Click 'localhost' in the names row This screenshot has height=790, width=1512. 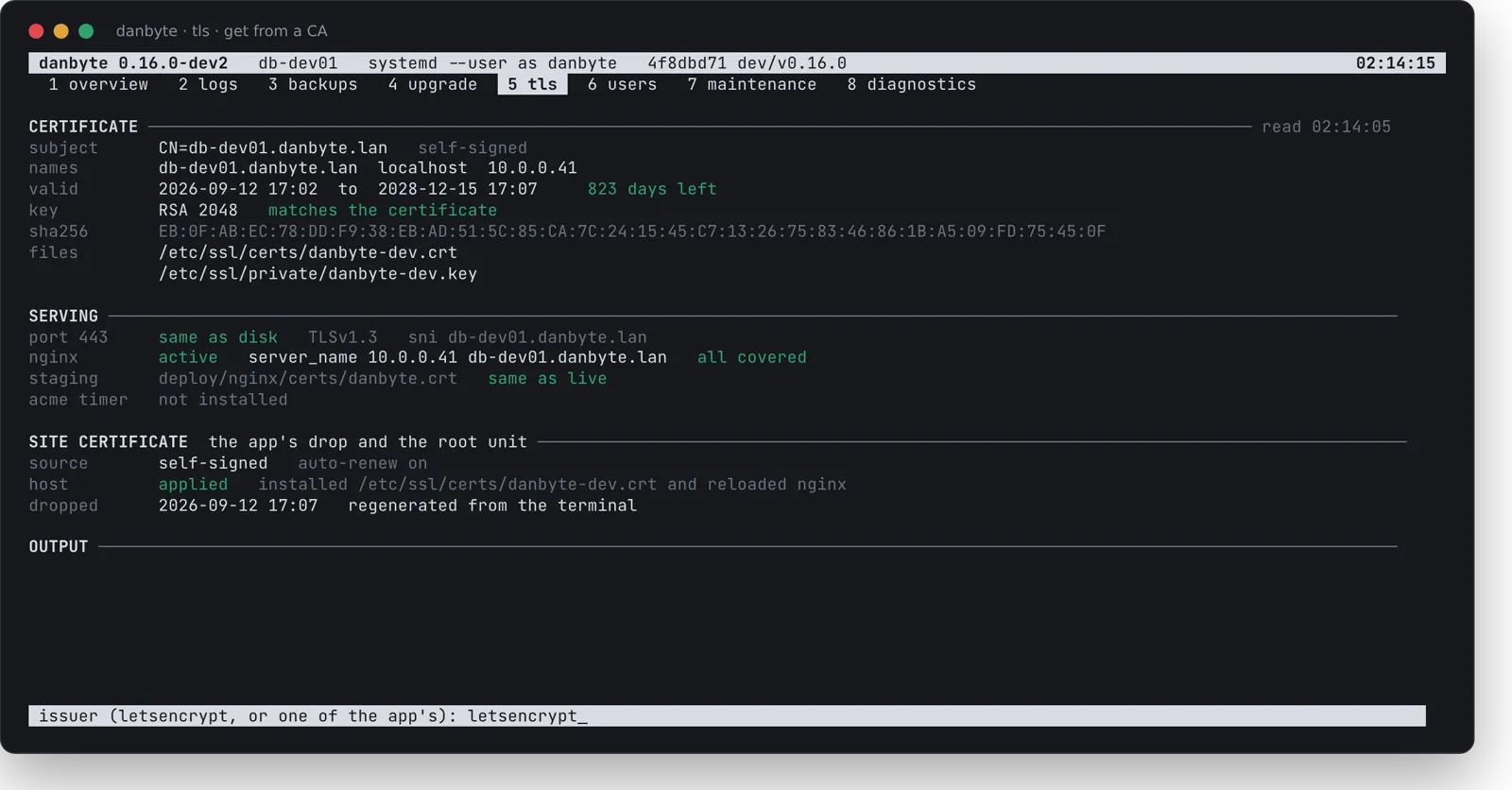(422, 168)
